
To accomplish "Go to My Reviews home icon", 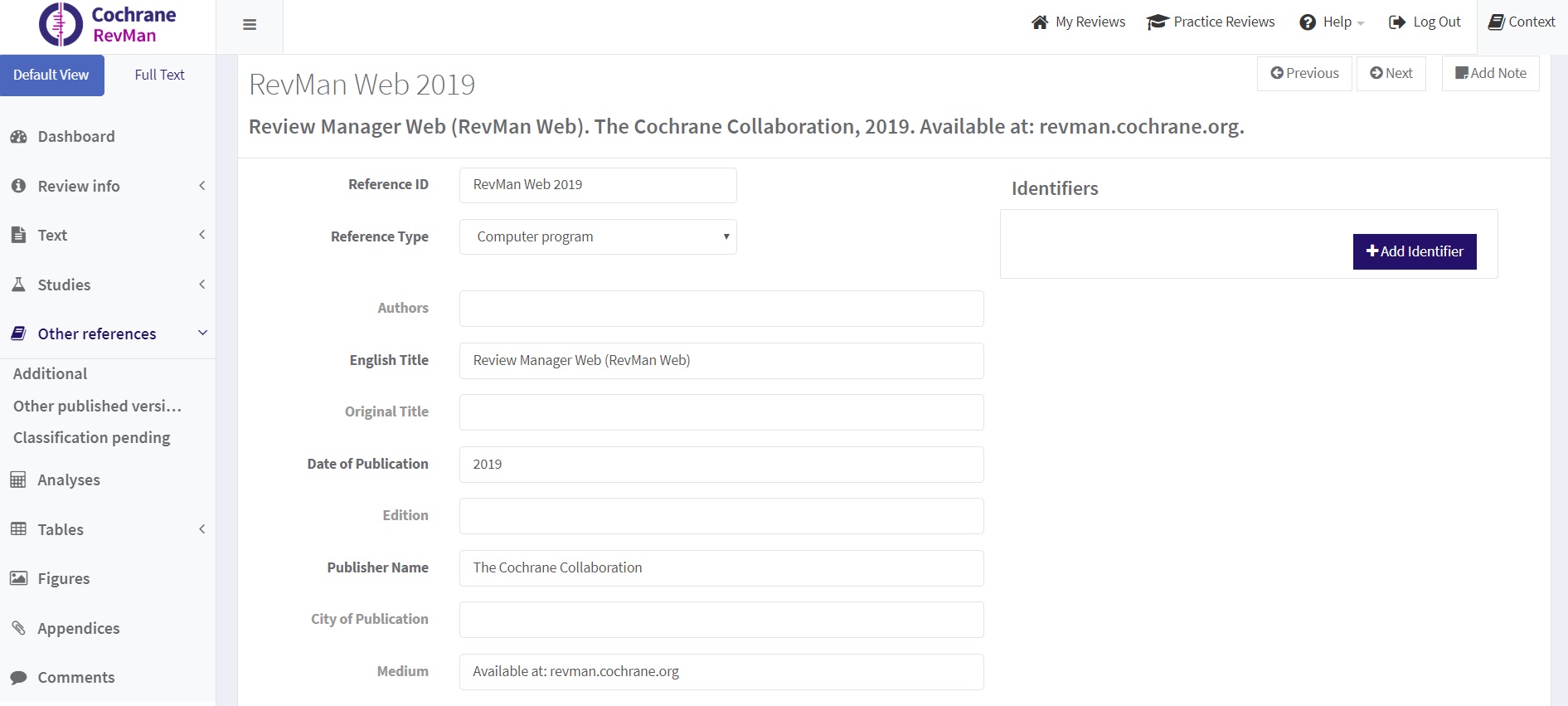I will (x=1040, y=22).
